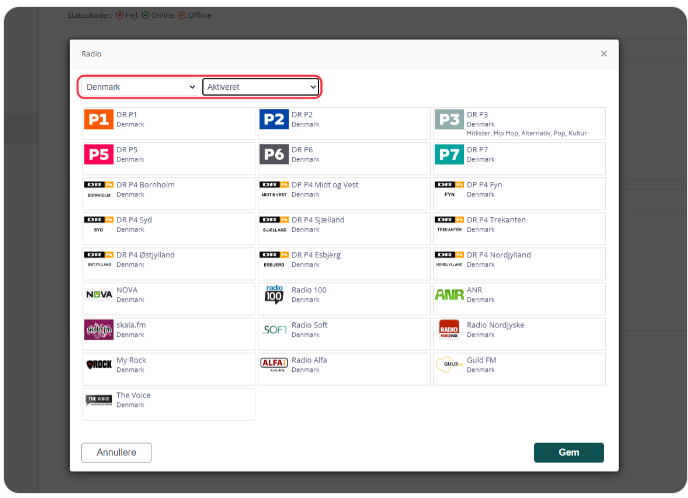This screenshot has width=688, height=498.
Task: Click the "DR P4 Esbjerg" text
Action: 316,255
